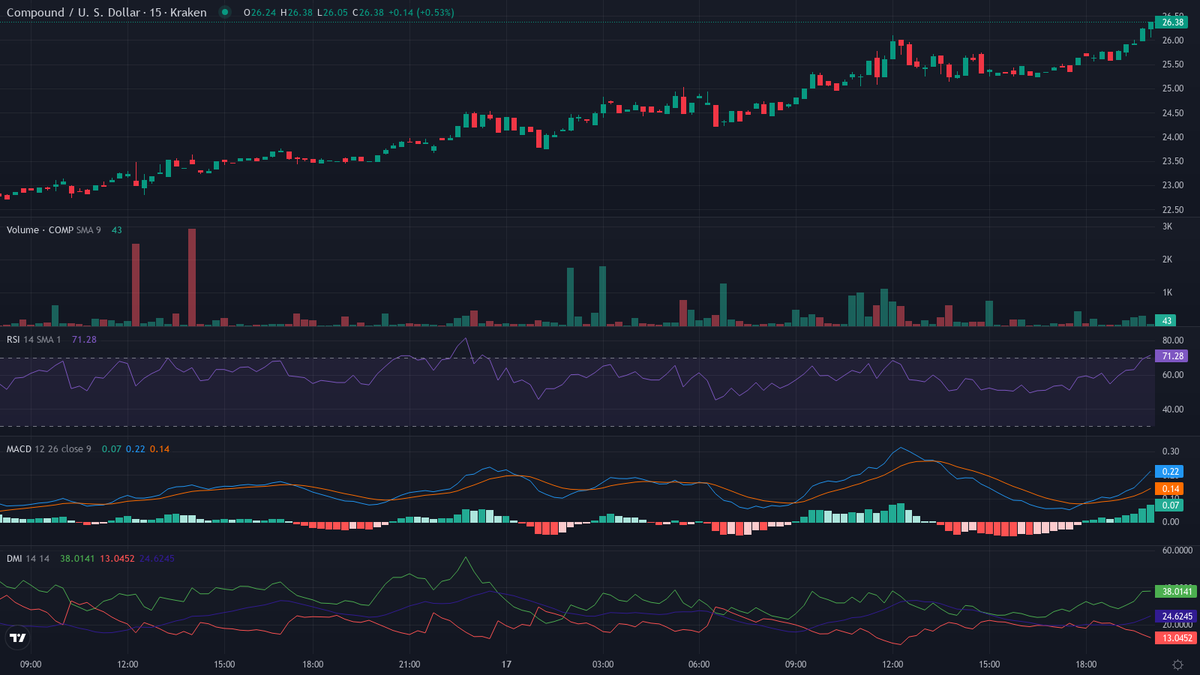
Task: Click the 22.50 price axis label
Action: pyautogui.click(x=1171, y=210)
